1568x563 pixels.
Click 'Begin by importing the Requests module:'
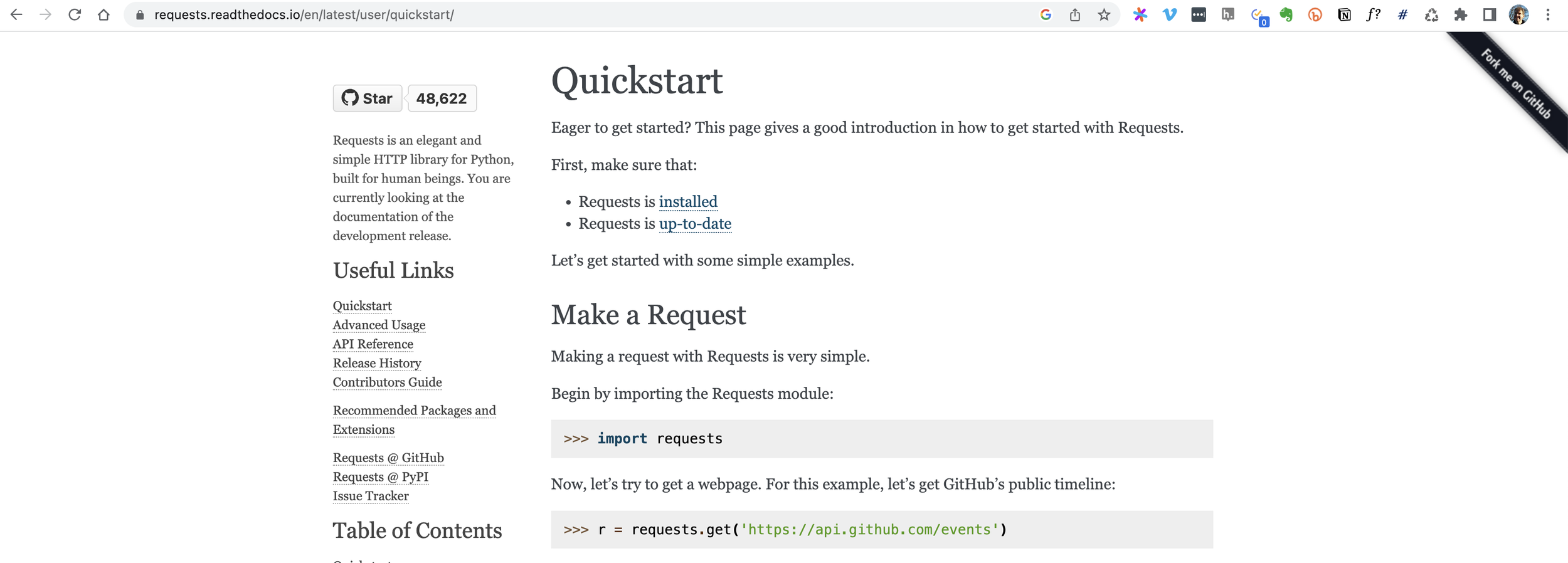692,394
